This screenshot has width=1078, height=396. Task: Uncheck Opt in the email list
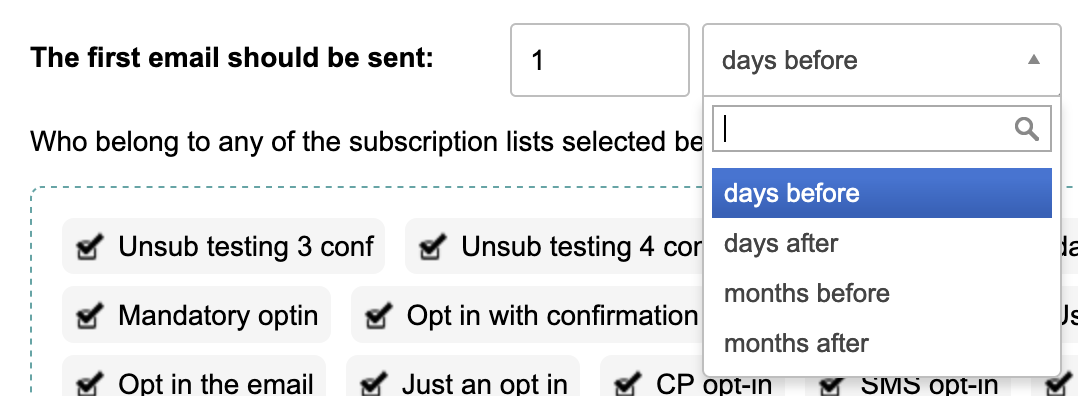point(90,384)
